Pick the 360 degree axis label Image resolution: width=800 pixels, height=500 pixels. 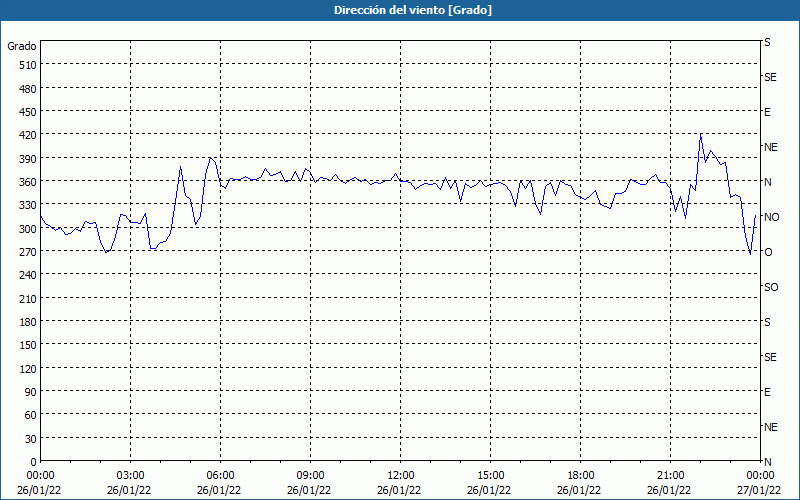pos(28,182)
